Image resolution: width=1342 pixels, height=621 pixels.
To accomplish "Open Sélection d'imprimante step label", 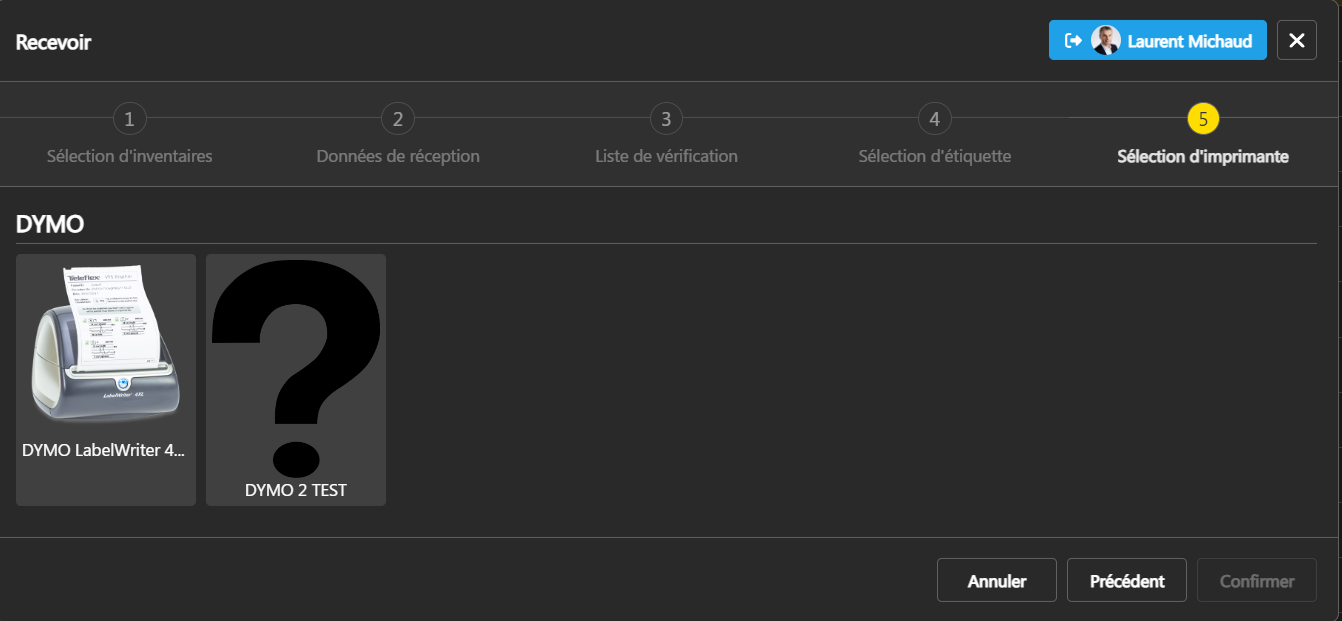I will pos(1203,156).
